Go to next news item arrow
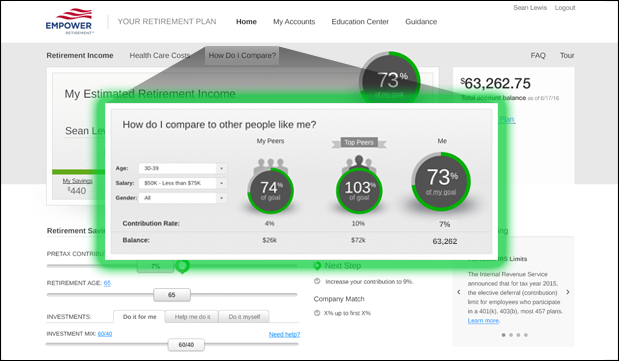Viewport: 619px width, 361px height. [x=568, y=292]
